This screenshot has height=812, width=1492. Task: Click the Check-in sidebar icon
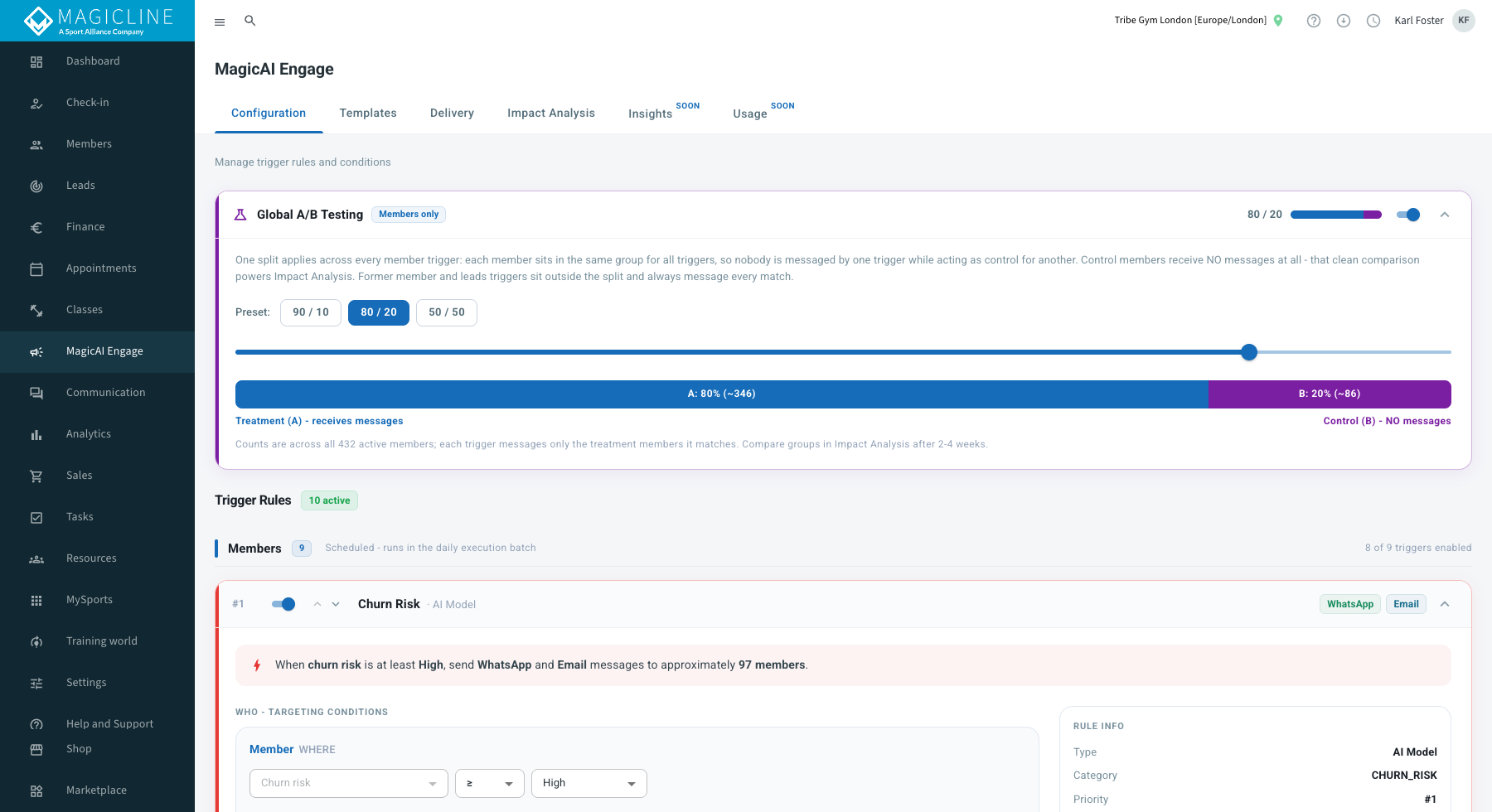pos(36,103)
